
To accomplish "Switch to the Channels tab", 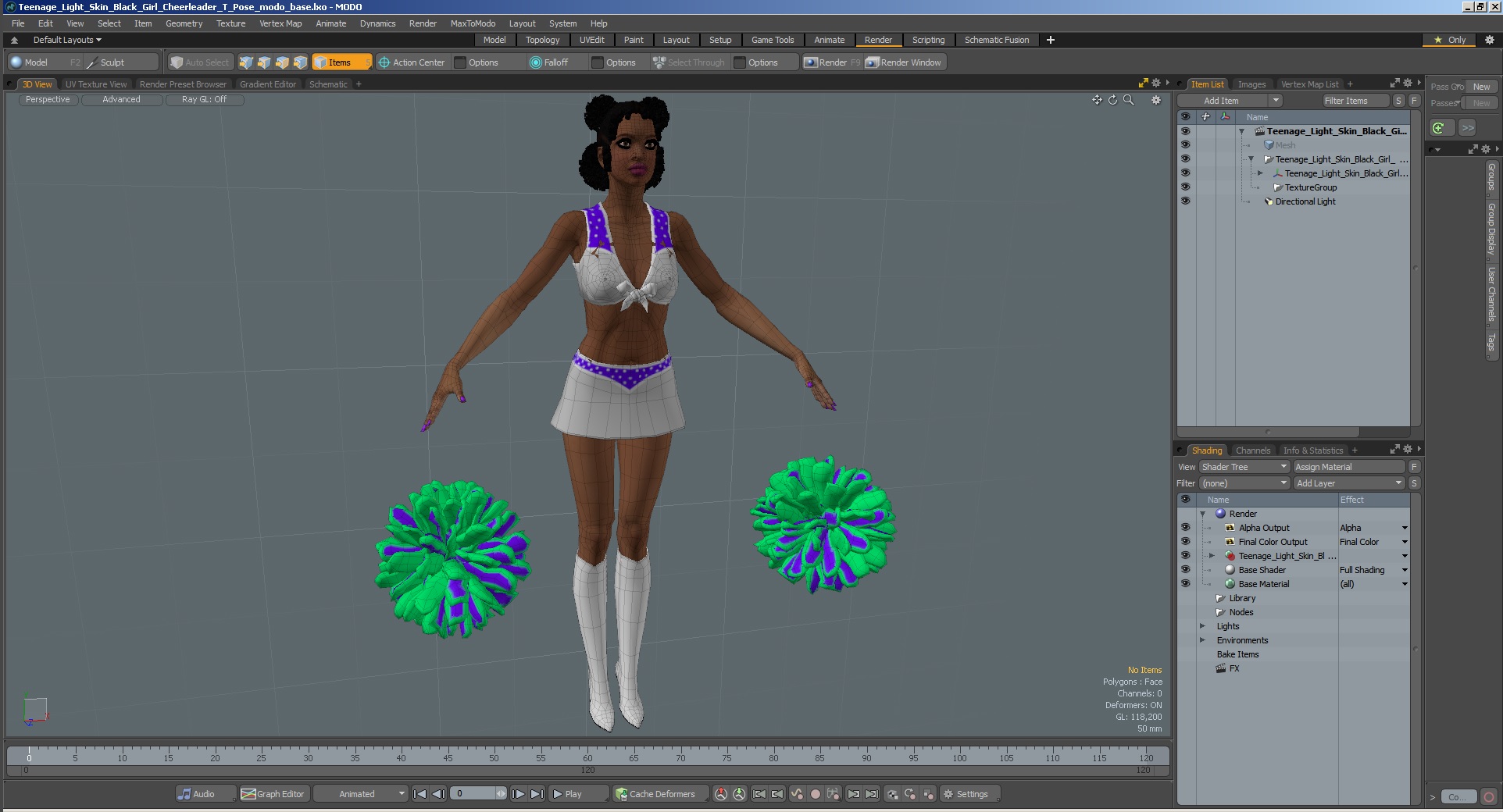I will pyautogui.click(x=1253, y=451).
